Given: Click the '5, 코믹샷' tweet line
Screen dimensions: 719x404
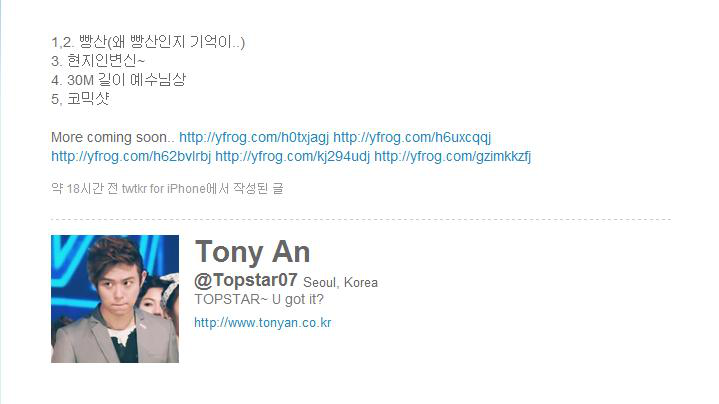Looking at the screenshot, I should 80,99.
